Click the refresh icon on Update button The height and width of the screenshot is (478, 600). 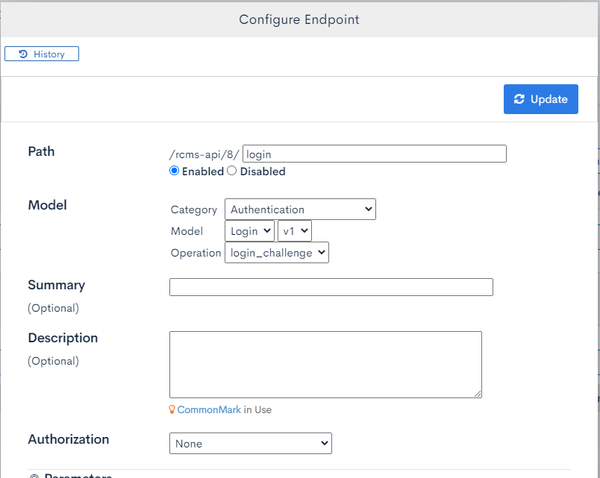519,99
